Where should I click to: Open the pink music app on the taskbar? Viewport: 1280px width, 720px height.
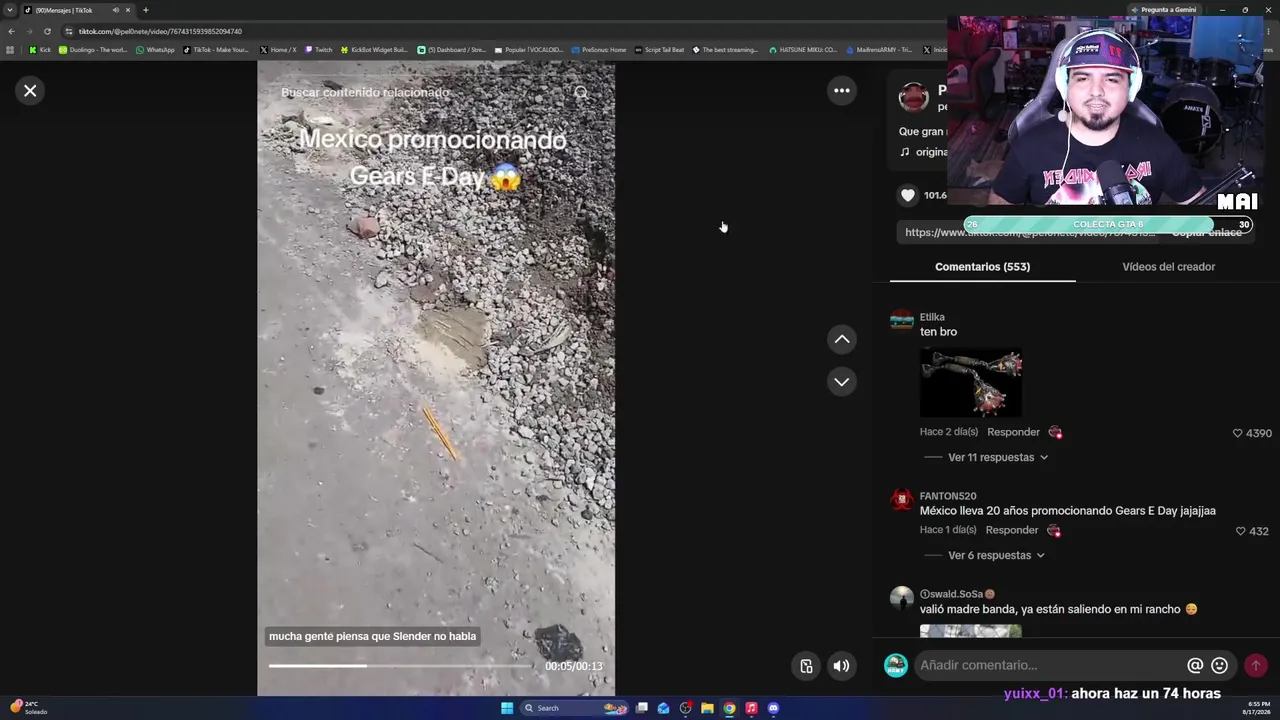751,708
